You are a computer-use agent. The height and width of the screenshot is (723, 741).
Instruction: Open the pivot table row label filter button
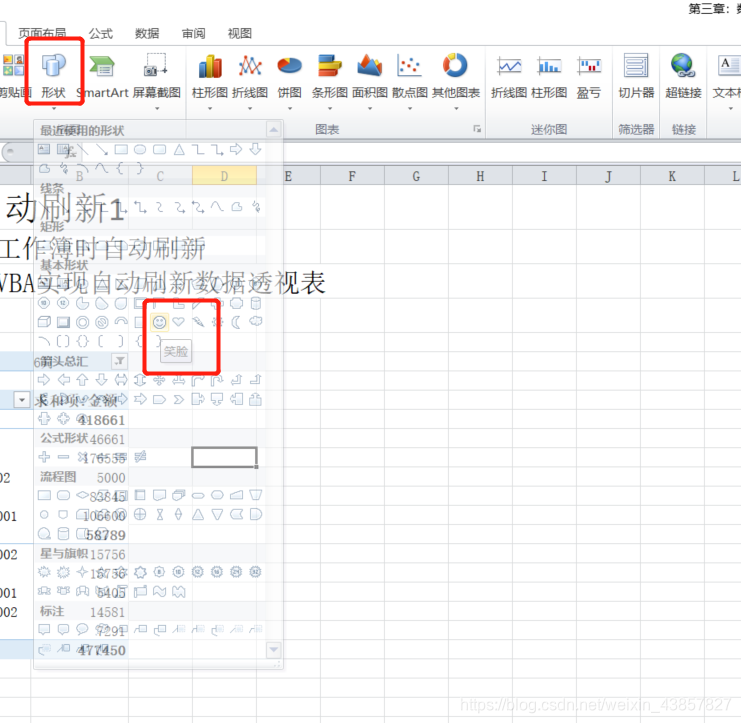(x=22, y=400)
